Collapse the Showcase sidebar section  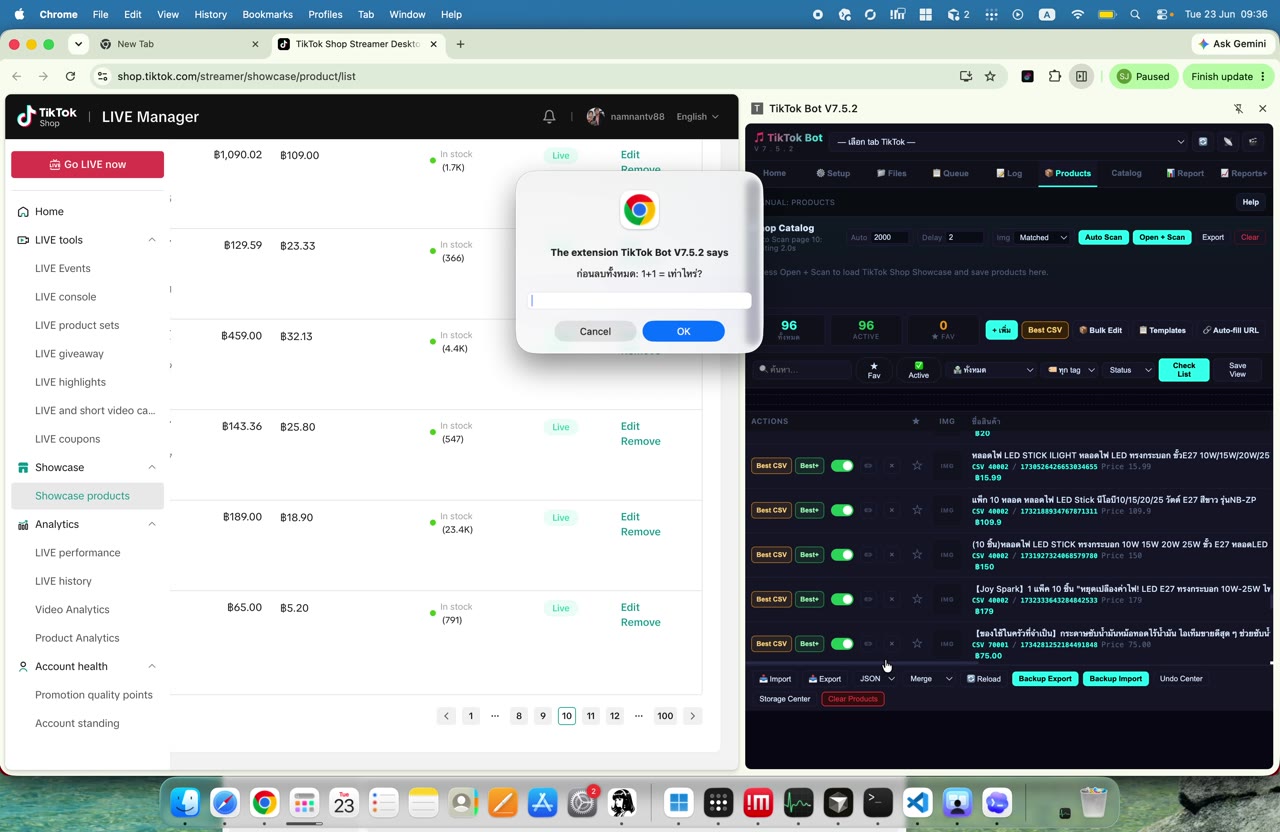[x=152, y=467]
